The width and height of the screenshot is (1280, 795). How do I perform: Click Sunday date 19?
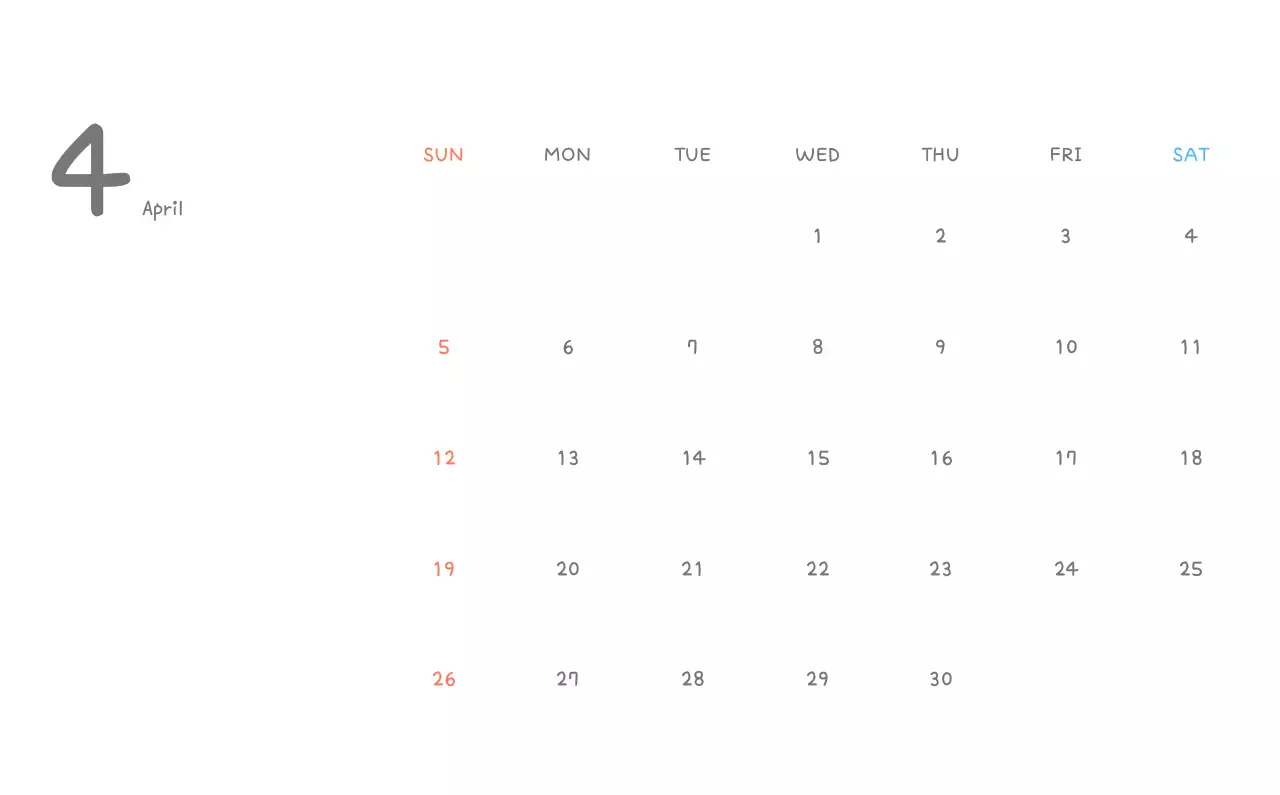click(444, 569)
